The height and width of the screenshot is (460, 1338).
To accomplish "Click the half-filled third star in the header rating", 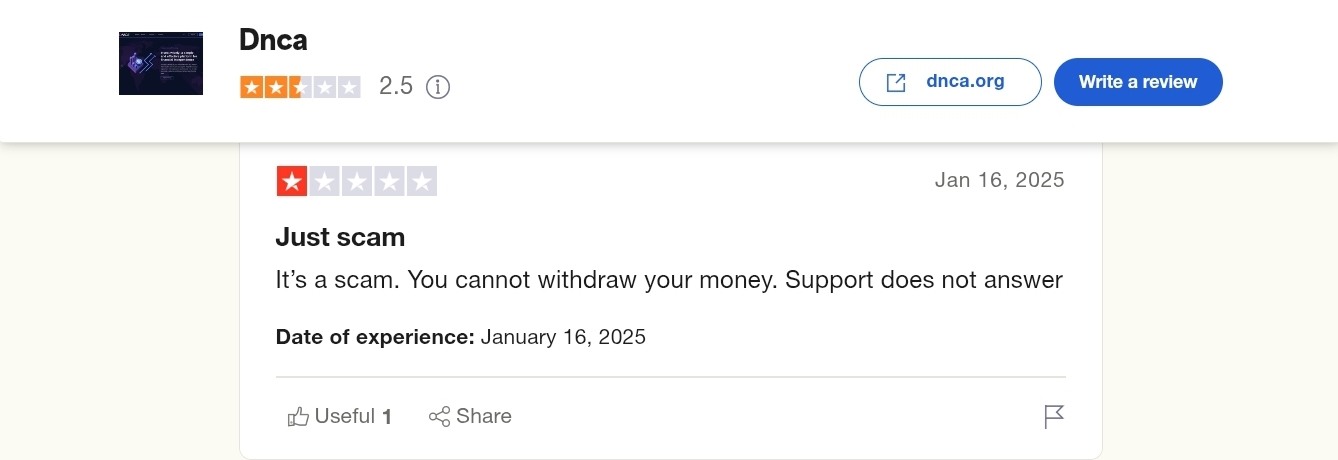I will tap(300, 87).
